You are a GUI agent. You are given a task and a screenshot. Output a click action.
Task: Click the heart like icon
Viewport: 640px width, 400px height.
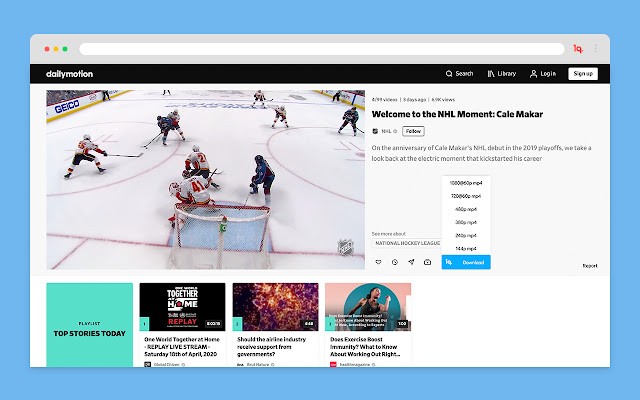pos(378,262)
